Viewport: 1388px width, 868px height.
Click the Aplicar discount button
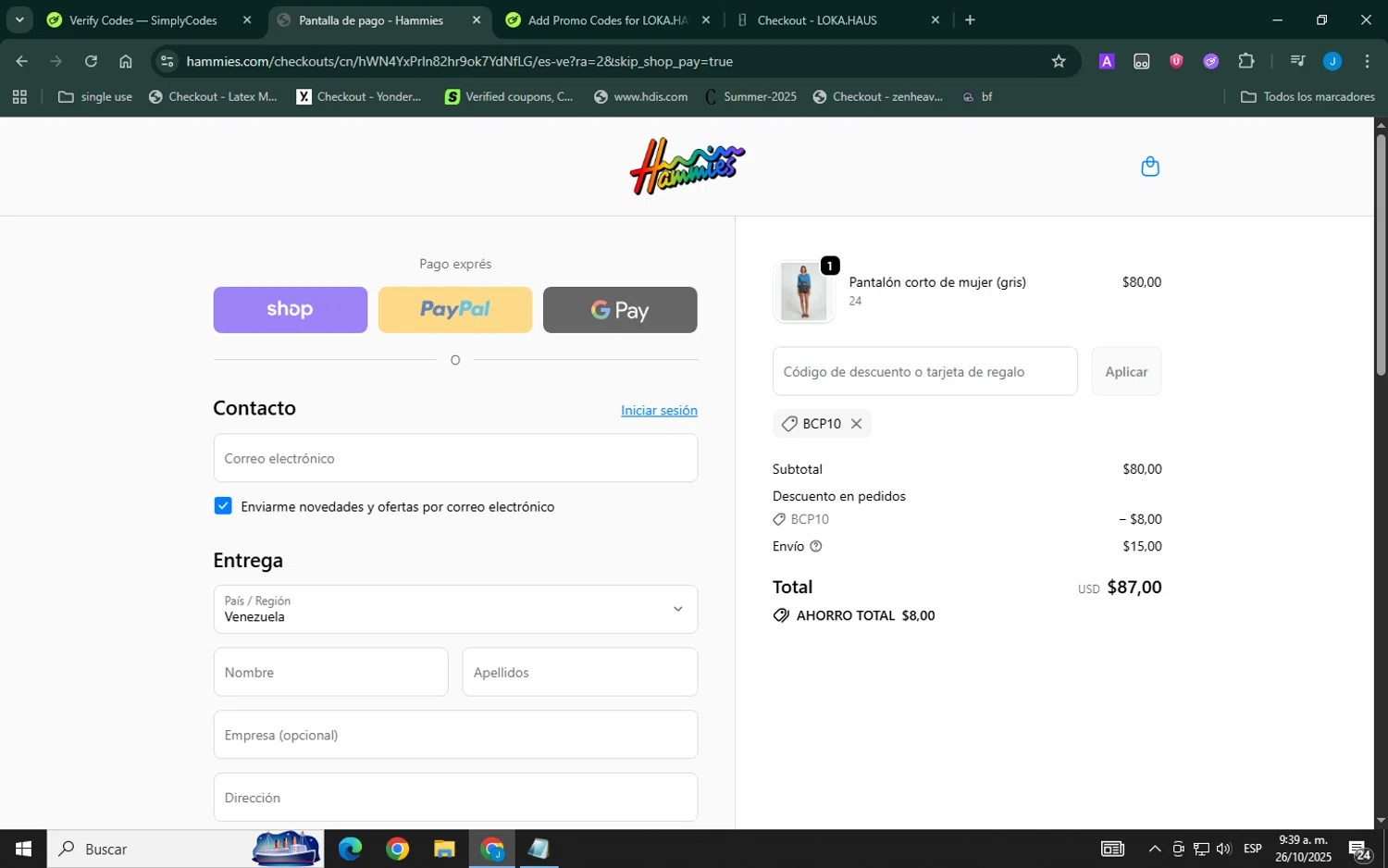tap(1126, 371)
